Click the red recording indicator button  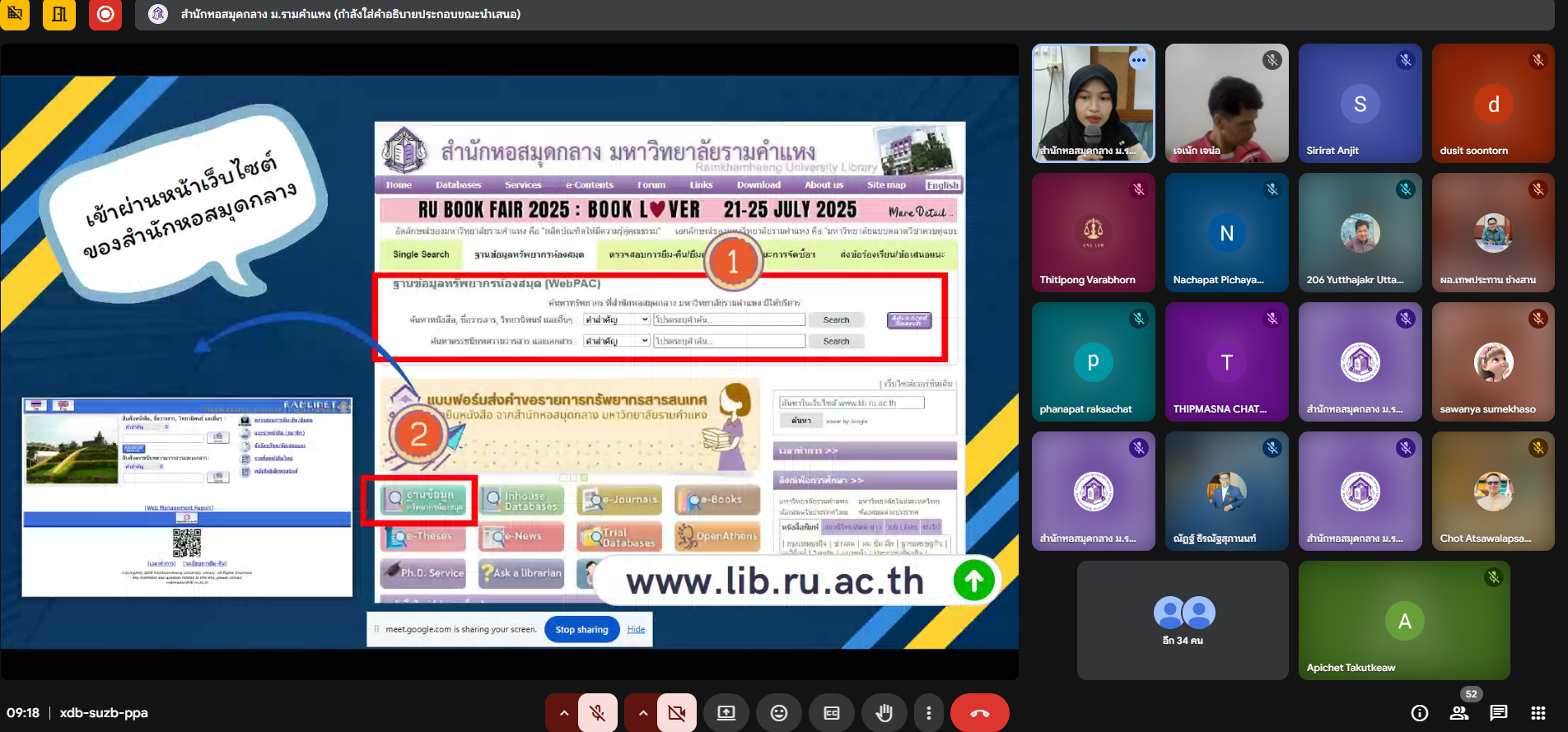(x=105, y=14)
